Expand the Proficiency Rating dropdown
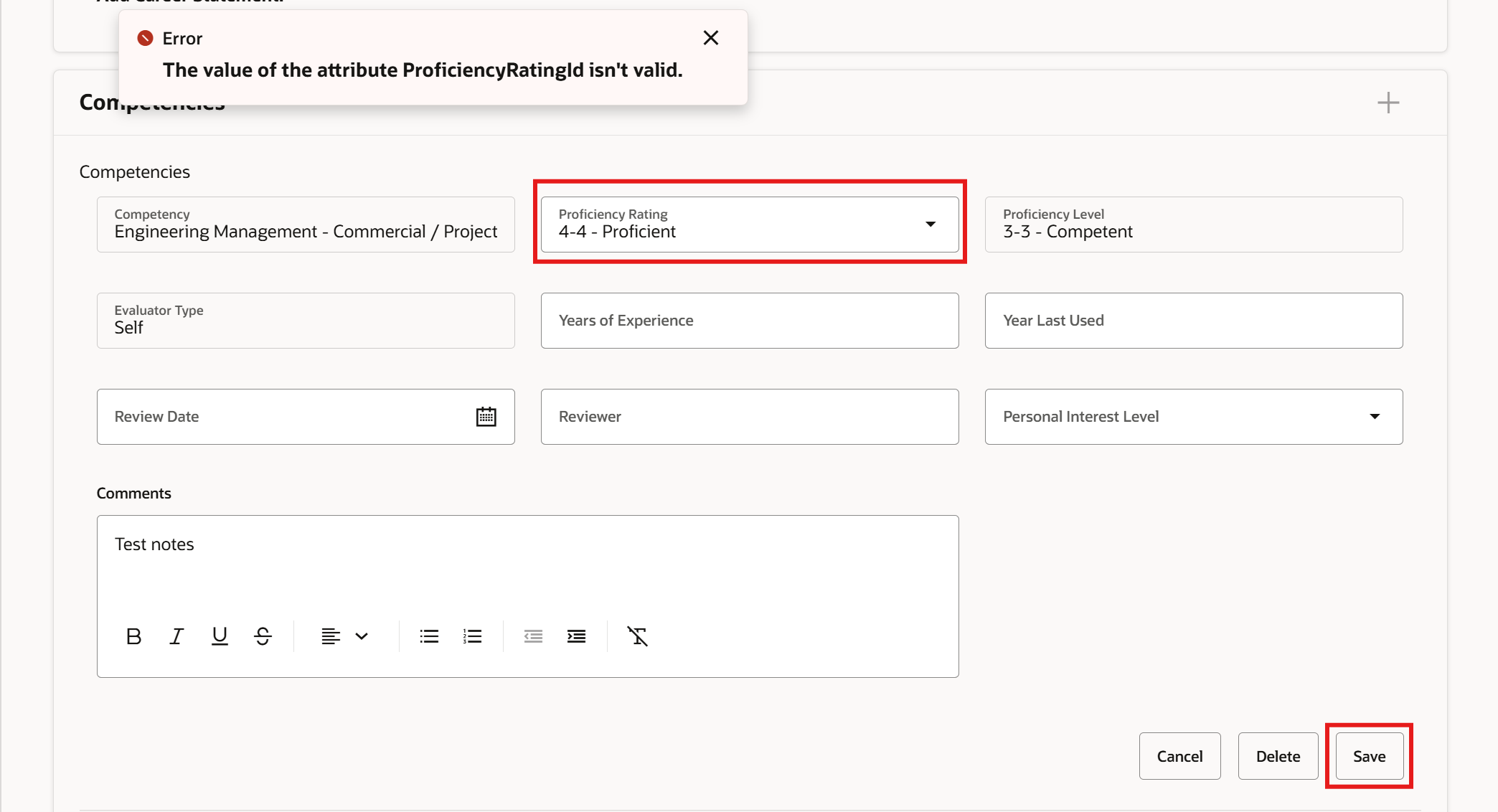This screenshot has width=1498, height=812. pos(930,225)
